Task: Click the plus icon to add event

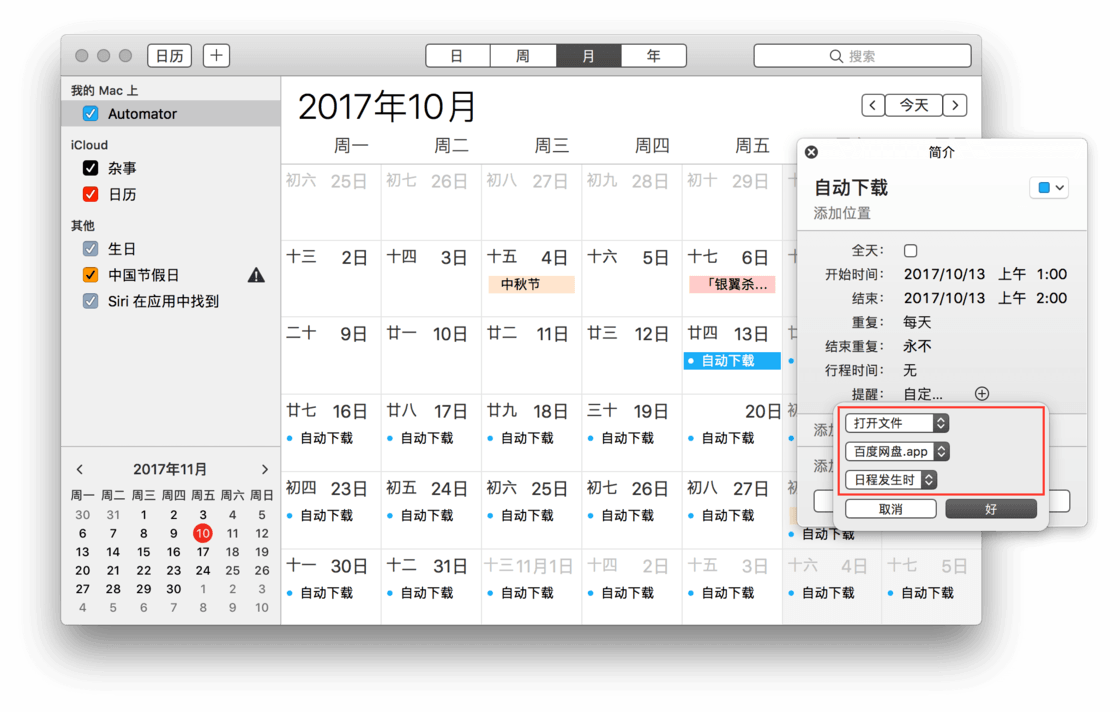Action: pyautogui.click(x=216, y=56)
